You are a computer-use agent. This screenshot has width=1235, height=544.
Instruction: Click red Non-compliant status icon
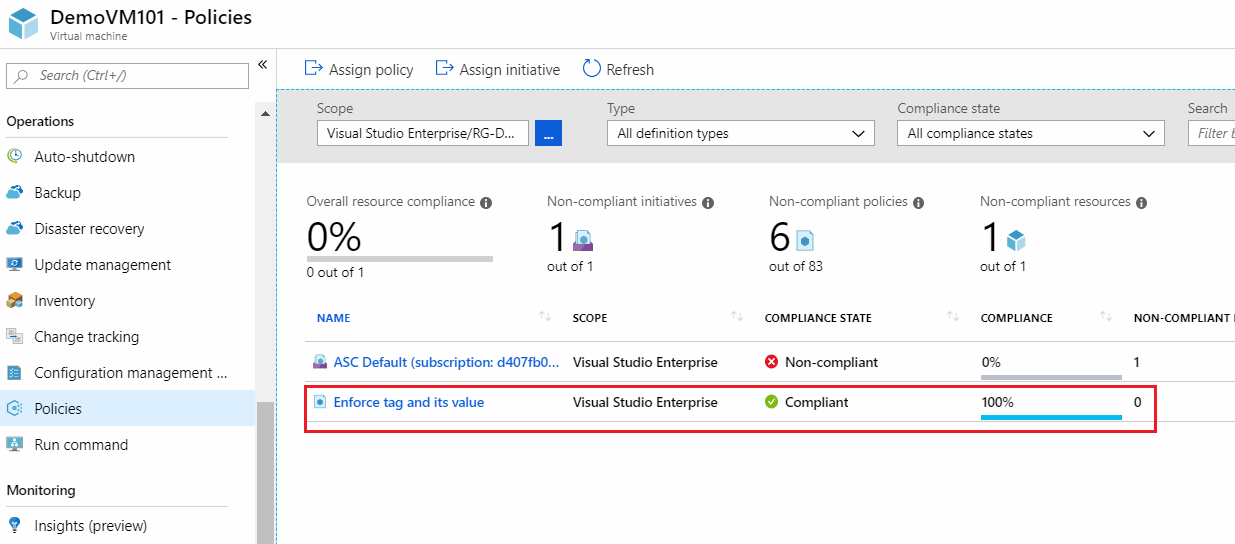tap(771, 362)
